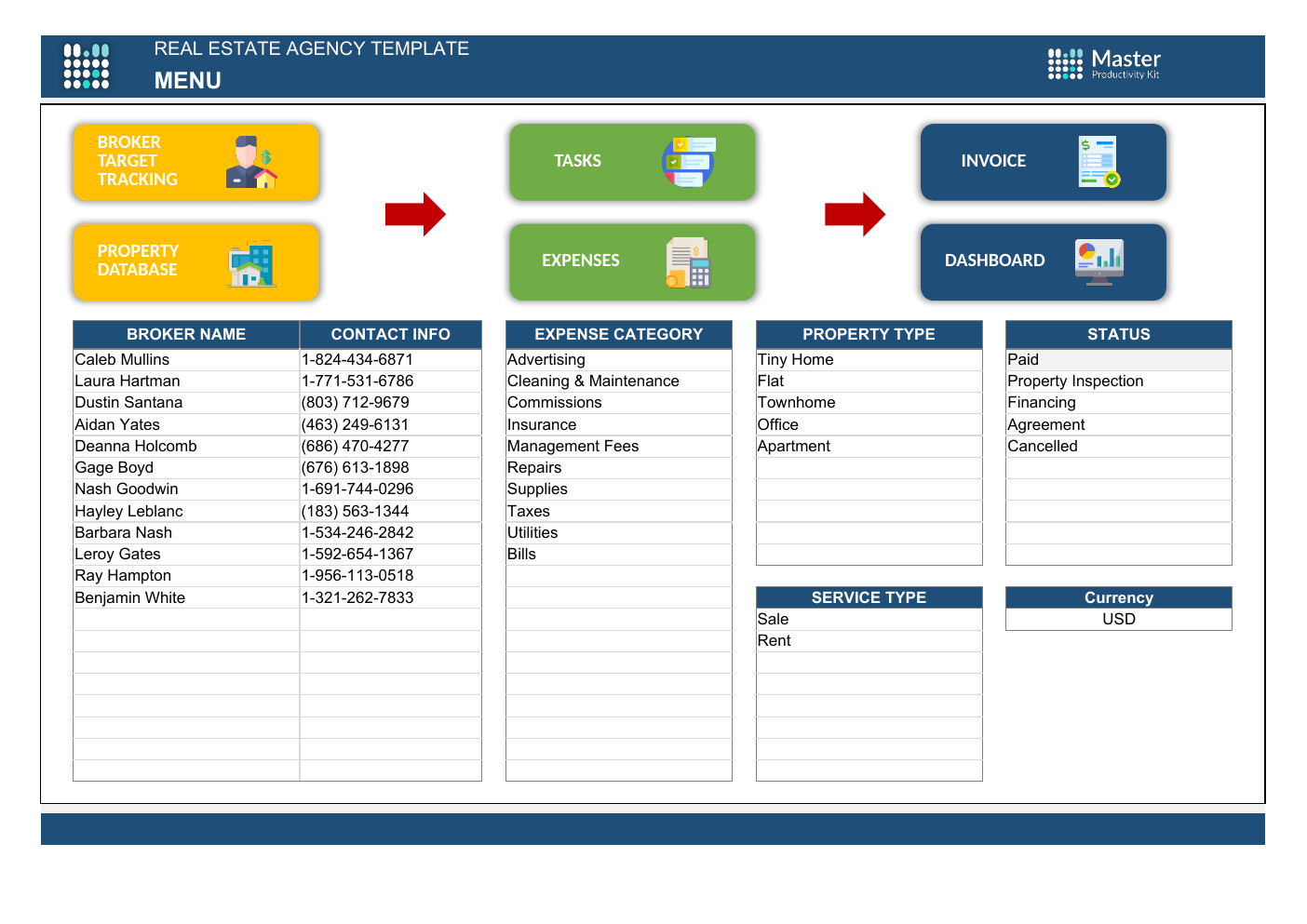1307x924 pixels.
Task: Open the Property Database sheet
Action: pos(196,261)
